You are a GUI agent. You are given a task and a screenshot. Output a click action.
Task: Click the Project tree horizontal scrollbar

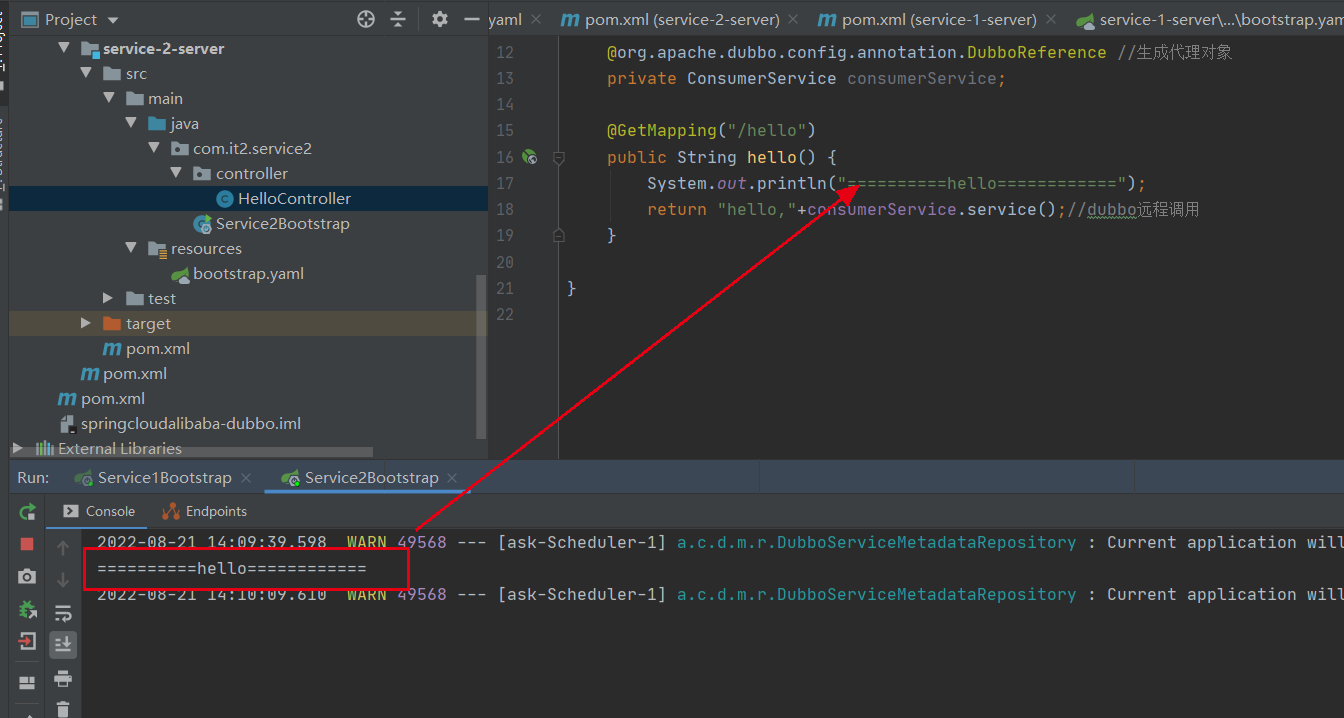point(190,452)
